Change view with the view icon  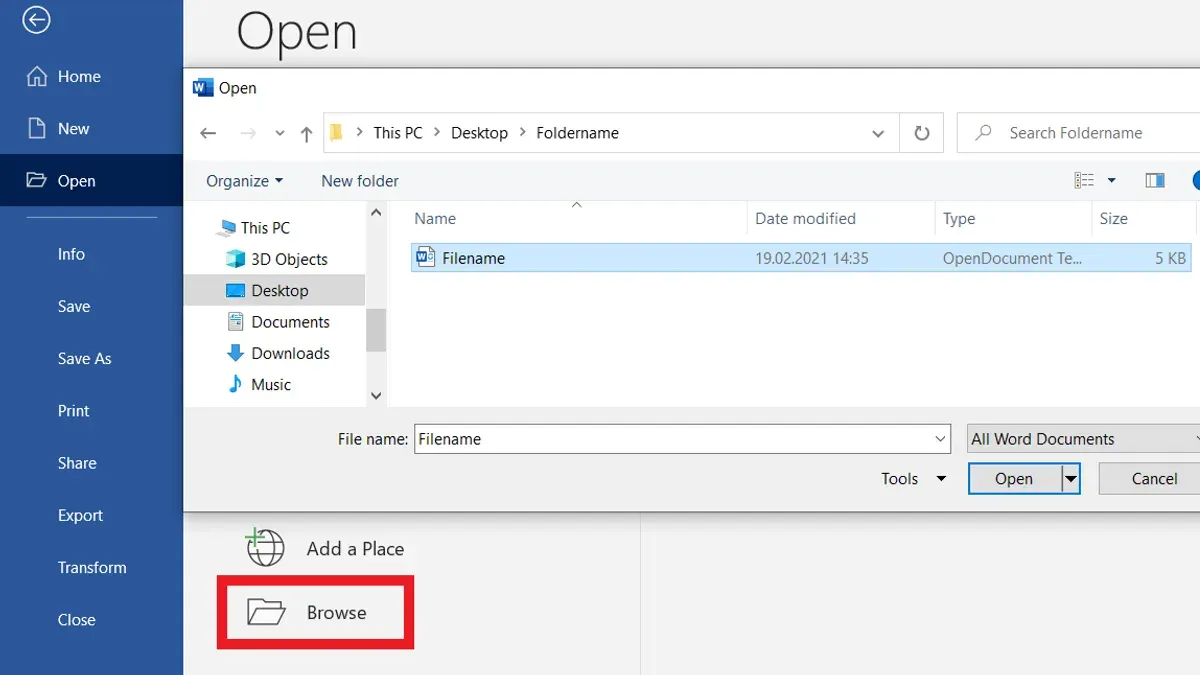click(x=1085, y=181)
